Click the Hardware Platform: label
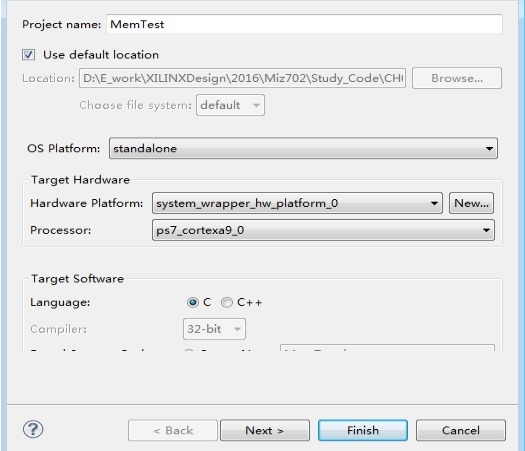Image resolution: width=525 pixels, height=451 pixels. pos(86,203)
